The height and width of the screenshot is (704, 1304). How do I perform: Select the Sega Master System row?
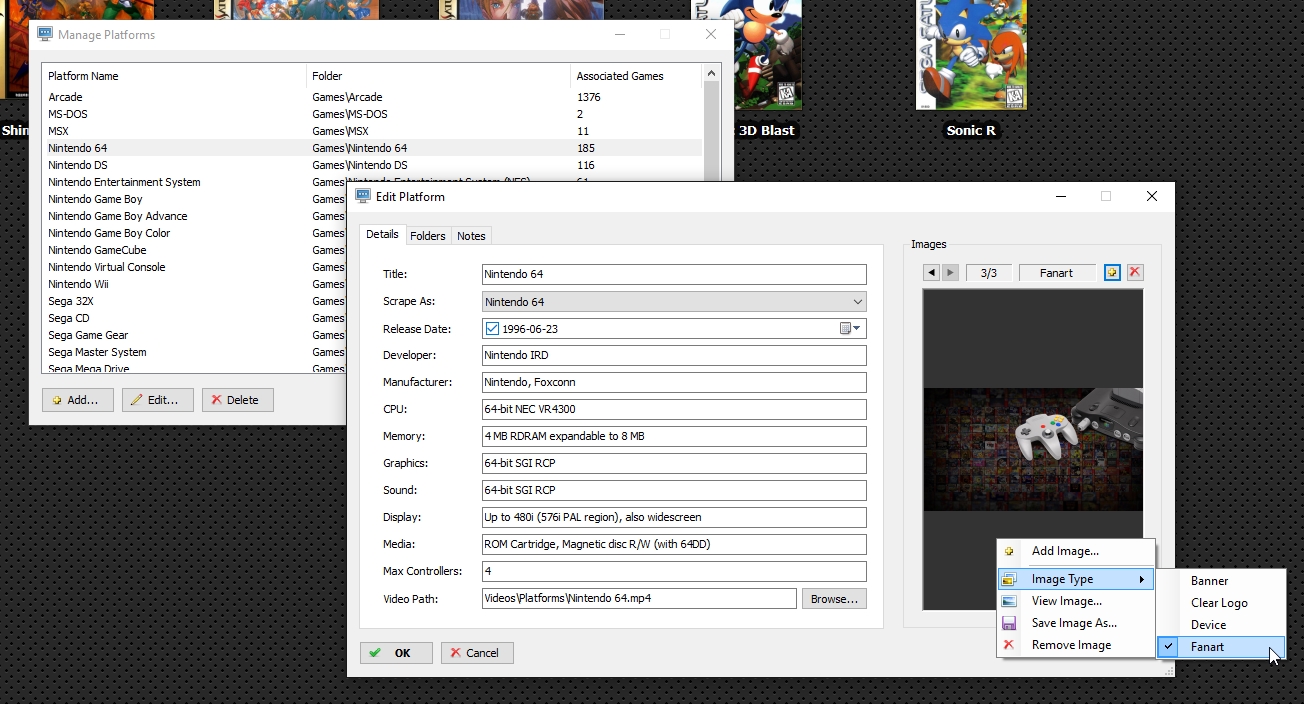coord(195,352)
